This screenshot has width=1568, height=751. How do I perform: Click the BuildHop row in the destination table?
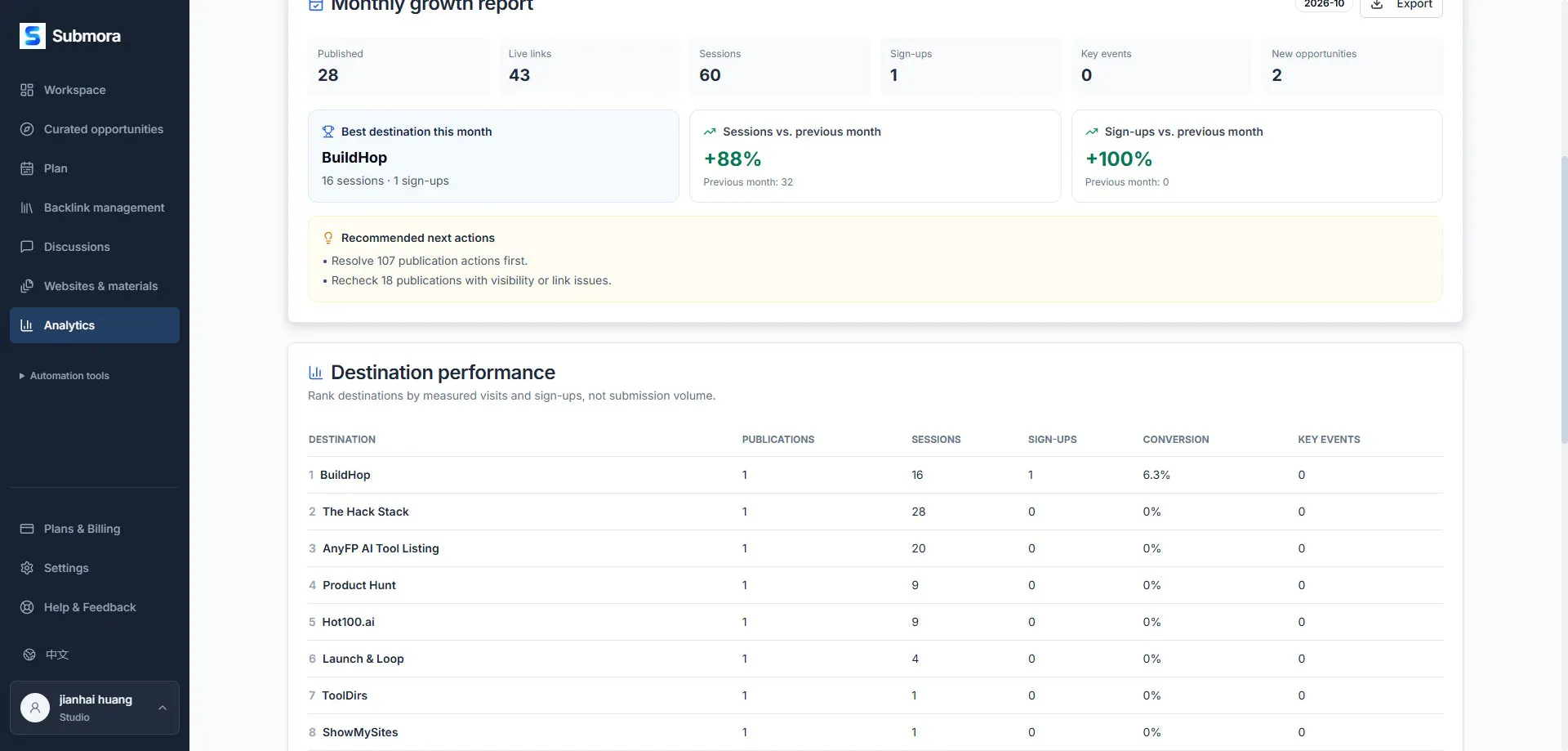(x=875, y=475)
